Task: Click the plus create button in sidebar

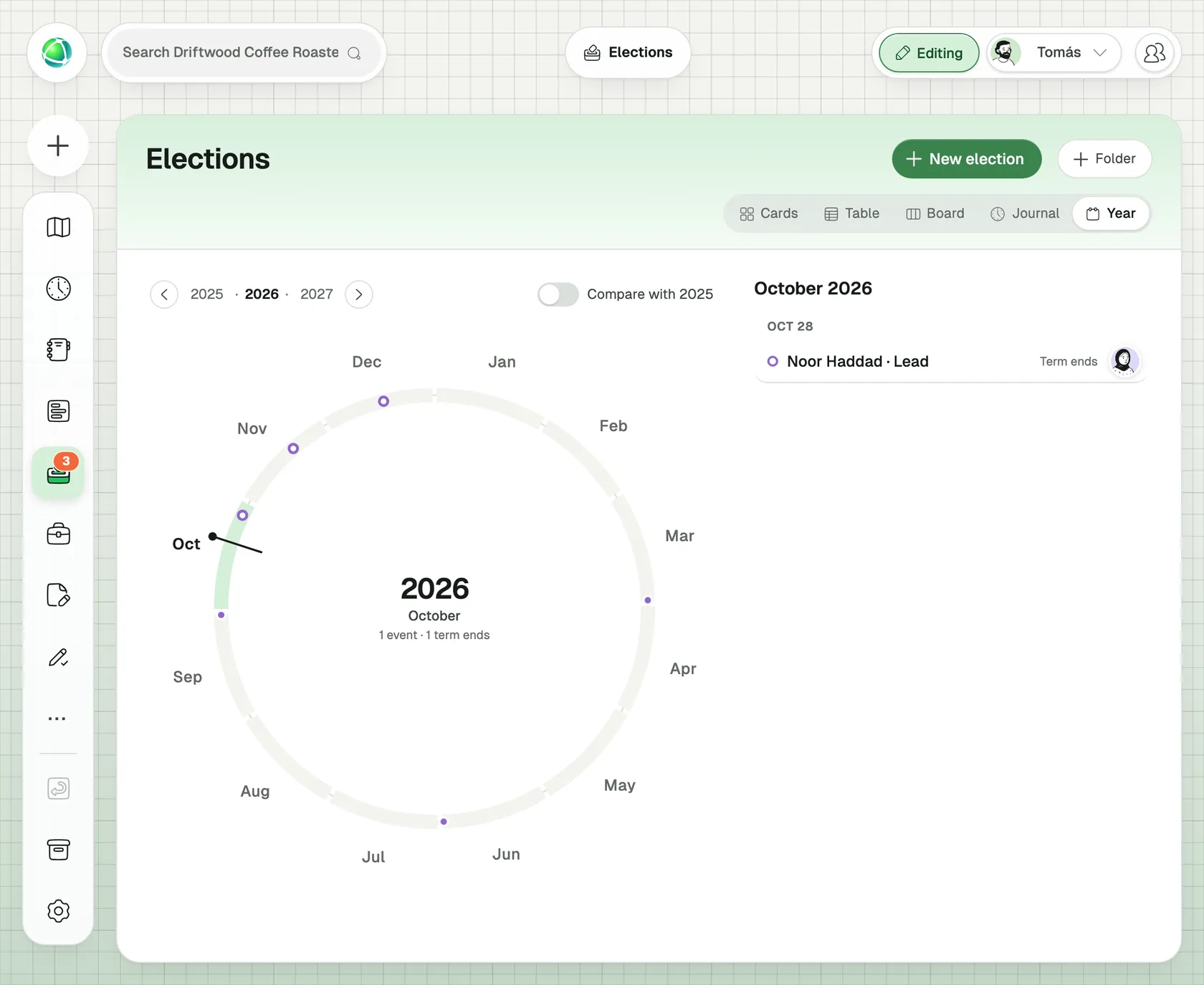Action: point(58,145)
